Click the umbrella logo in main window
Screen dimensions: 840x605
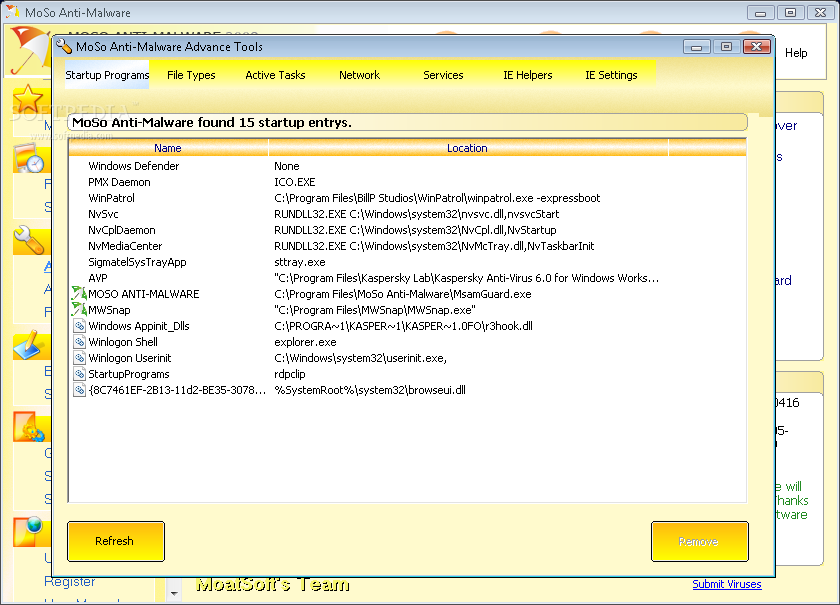(x=28, y=50)
